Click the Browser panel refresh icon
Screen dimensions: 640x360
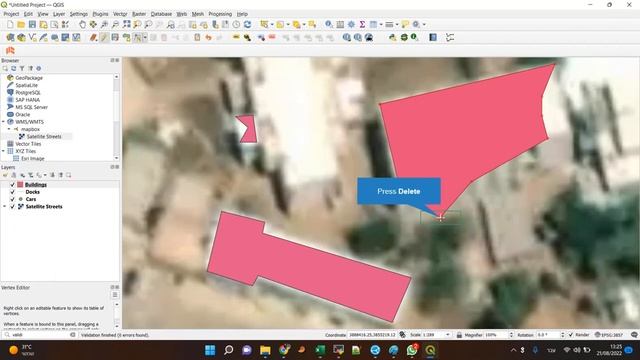pos(13,69)
